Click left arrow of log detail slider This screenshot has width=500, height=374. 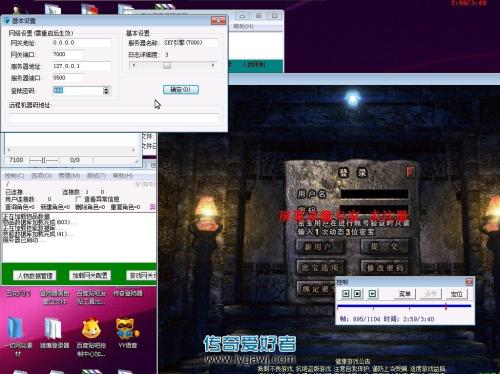[134, 65]
